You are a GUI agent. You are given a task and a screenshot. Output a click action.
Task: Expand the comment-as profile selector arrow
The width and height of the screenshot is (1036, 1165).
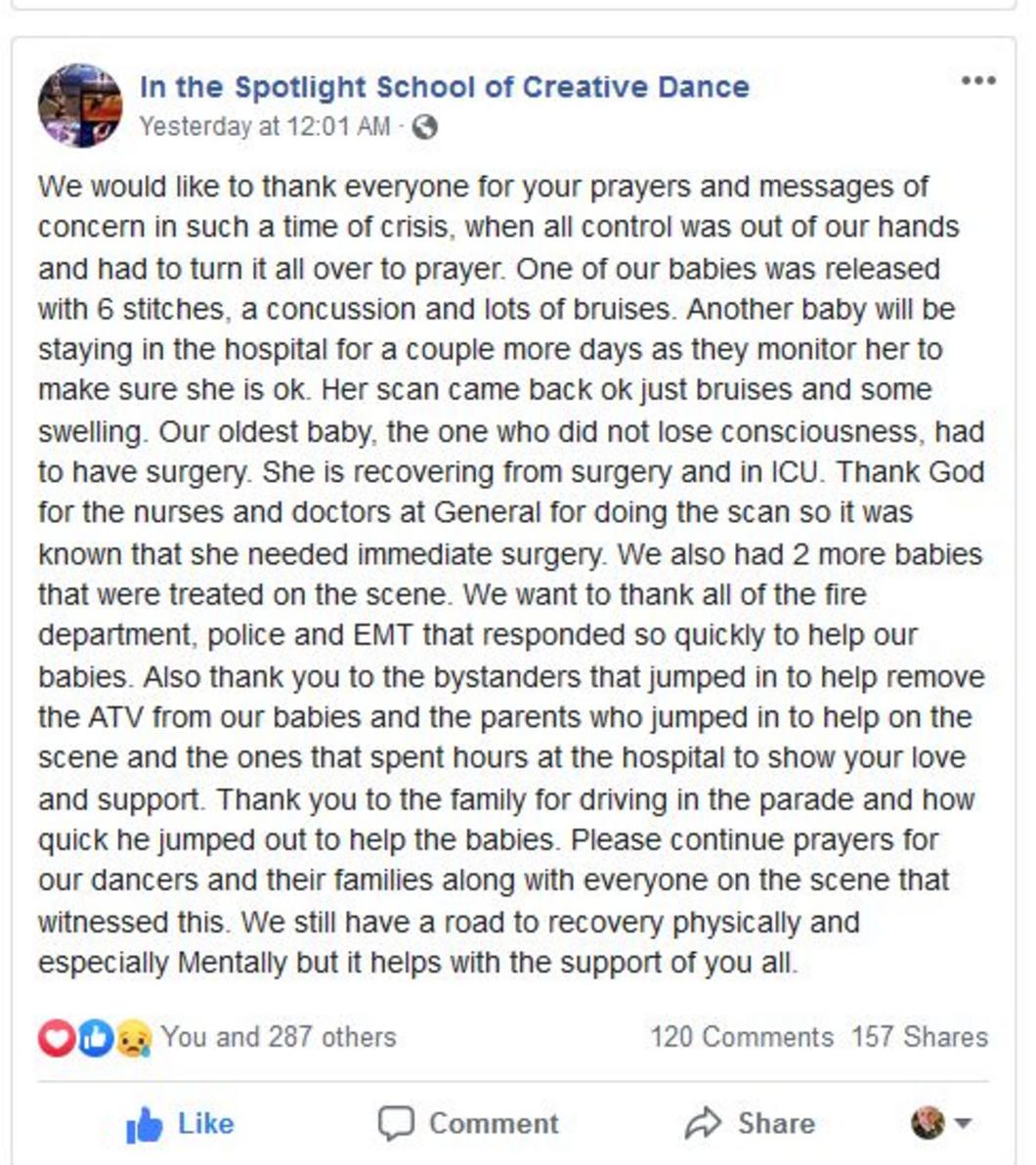(x=963, y=1123)
